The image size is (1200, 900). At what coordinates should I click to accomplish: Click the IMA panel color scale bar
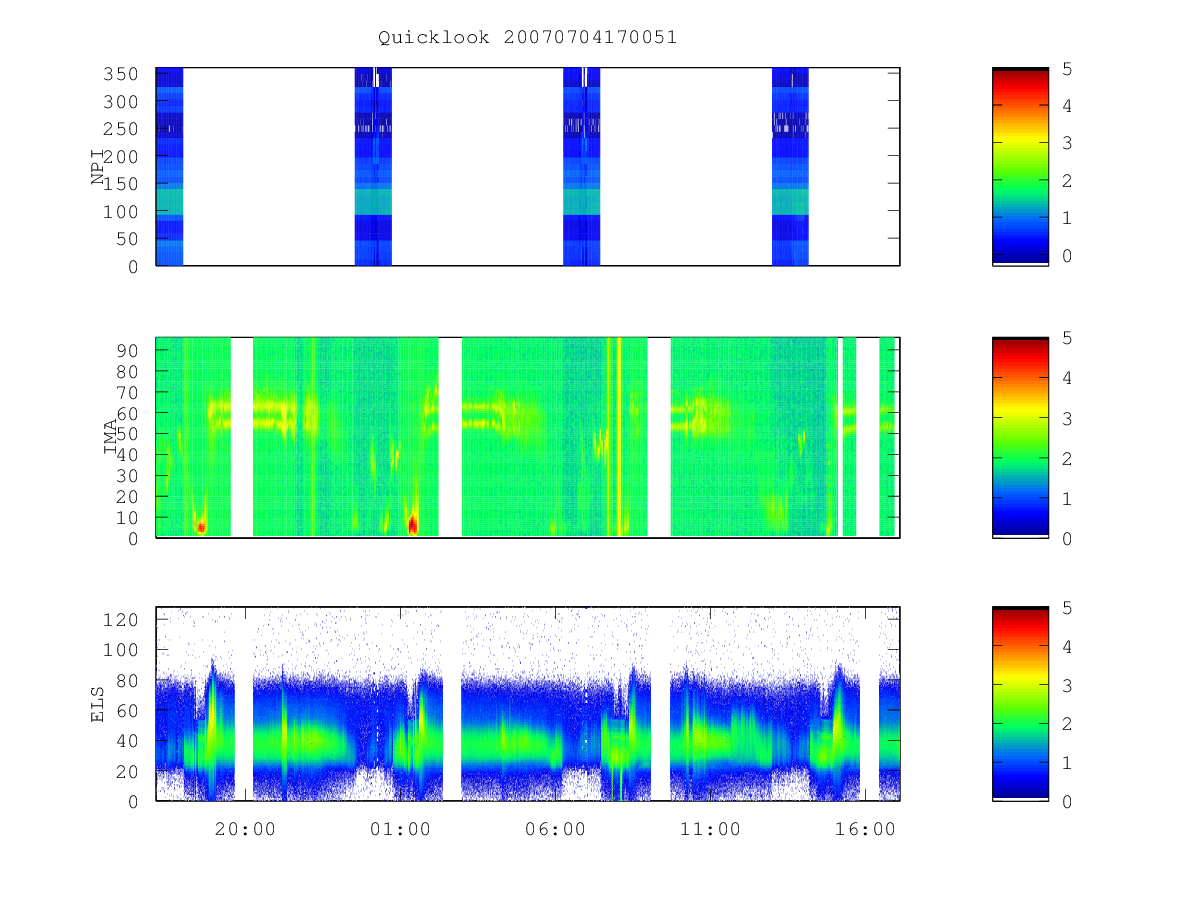pyautogui.click(x=1020, y=438)
